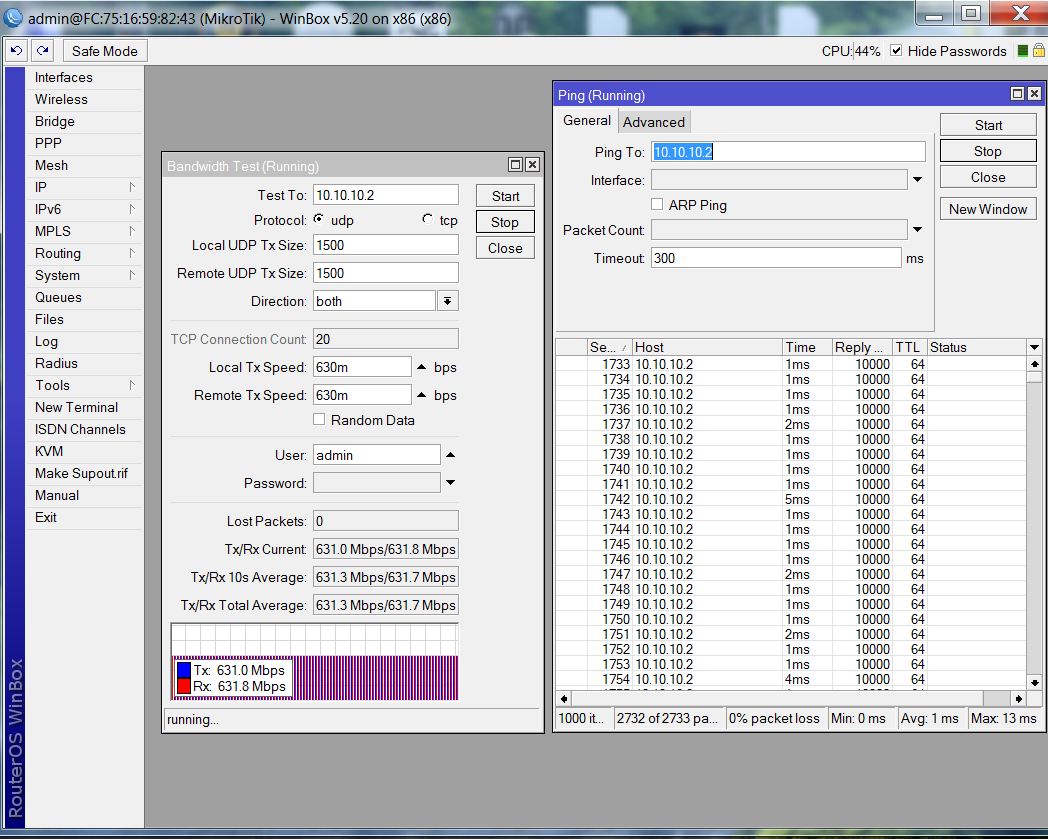
Task: Sort ping results by Time column header
Action: click(807, 347)
